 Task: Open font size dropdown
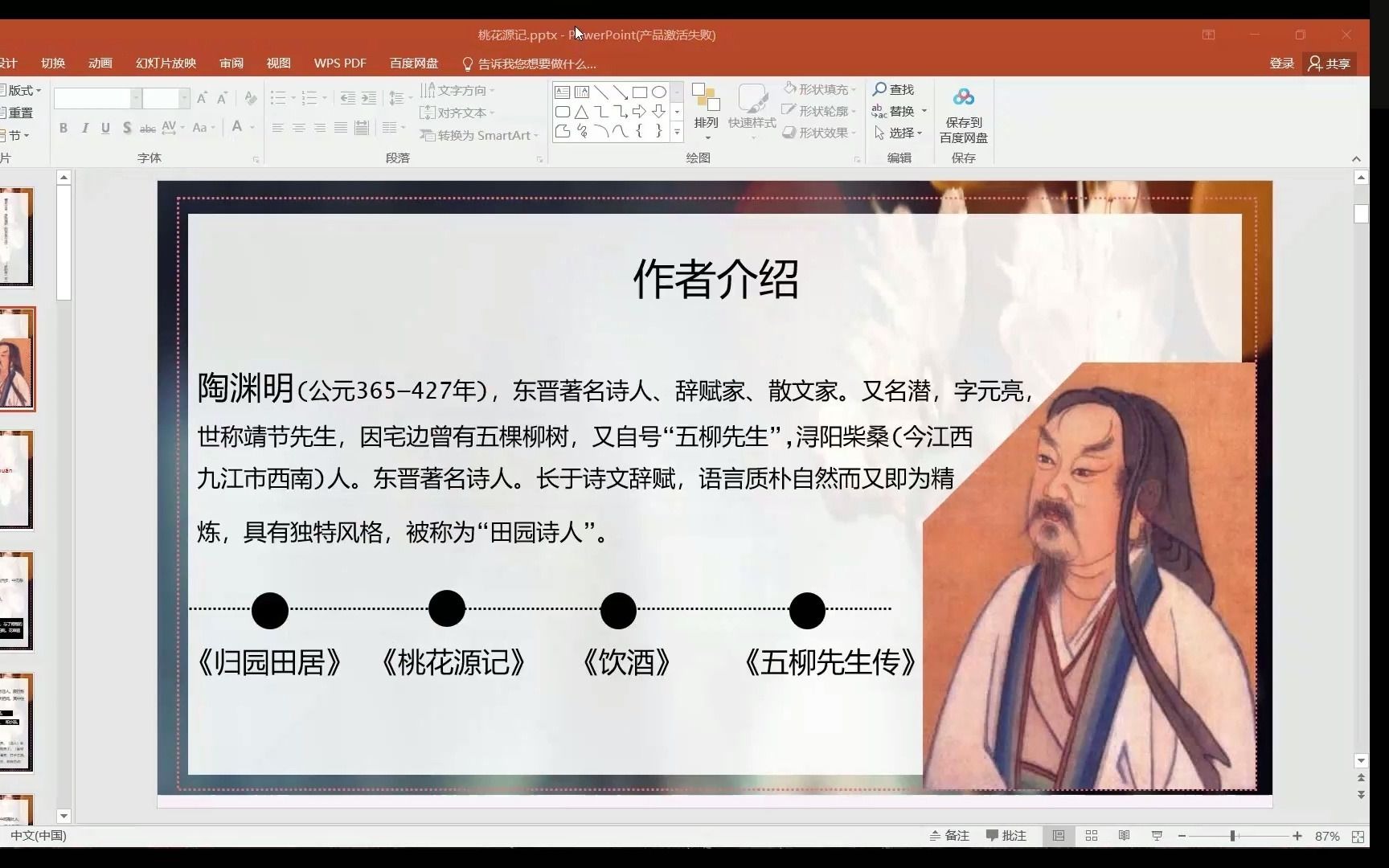click(184, 98)
